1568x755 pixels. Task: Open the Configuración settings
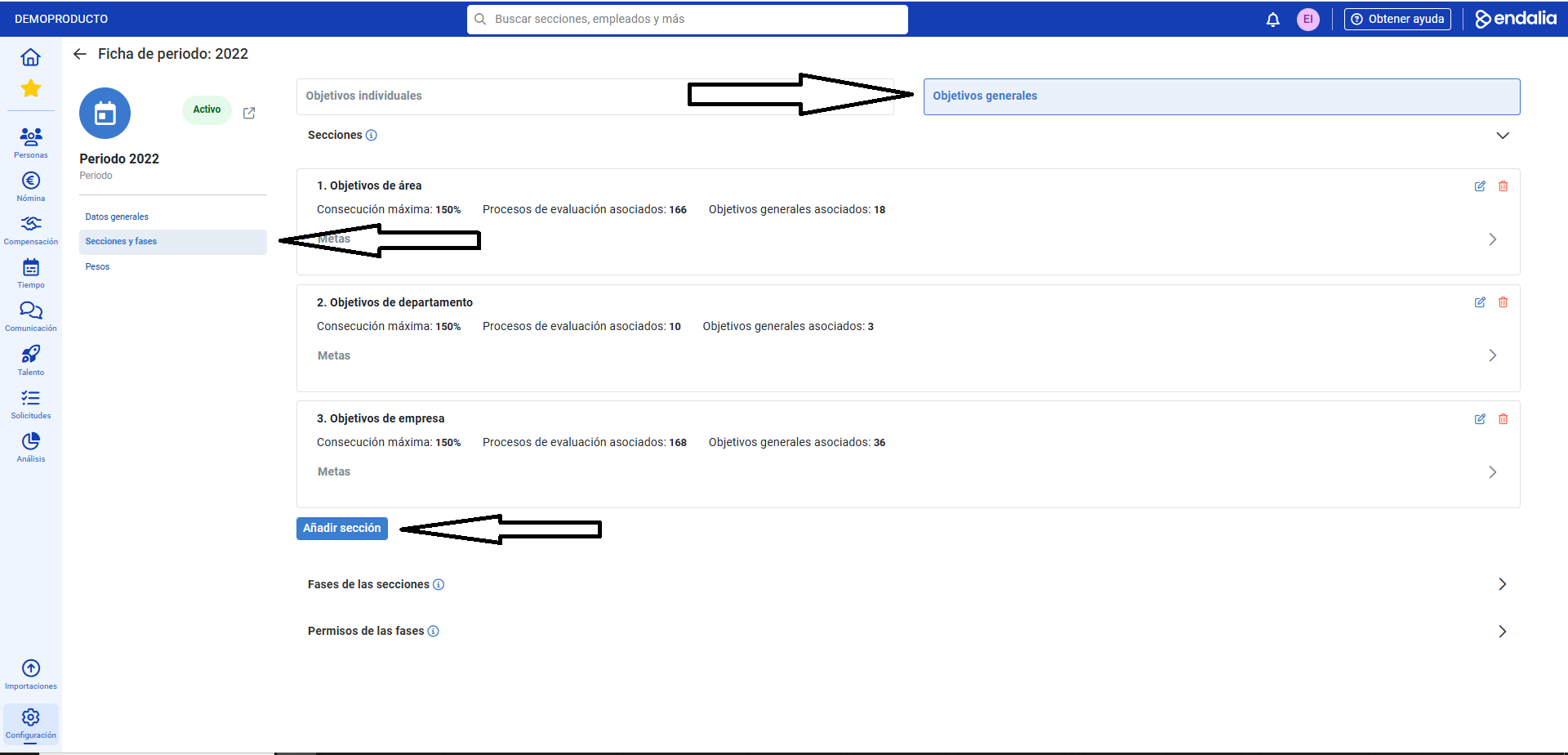[31, 724]
